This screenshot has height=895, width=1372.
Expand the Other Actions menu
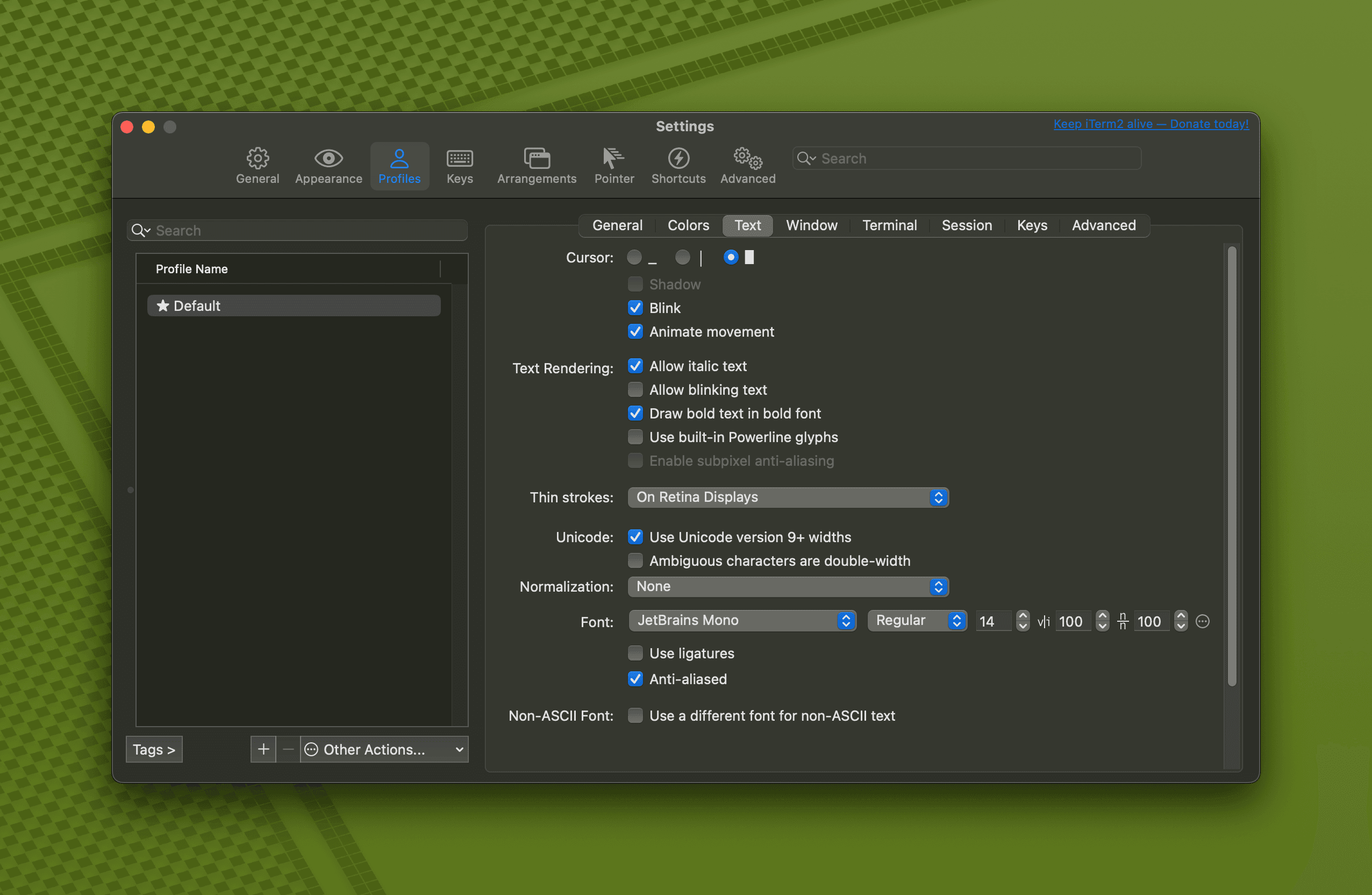click(x=384, y=749)
